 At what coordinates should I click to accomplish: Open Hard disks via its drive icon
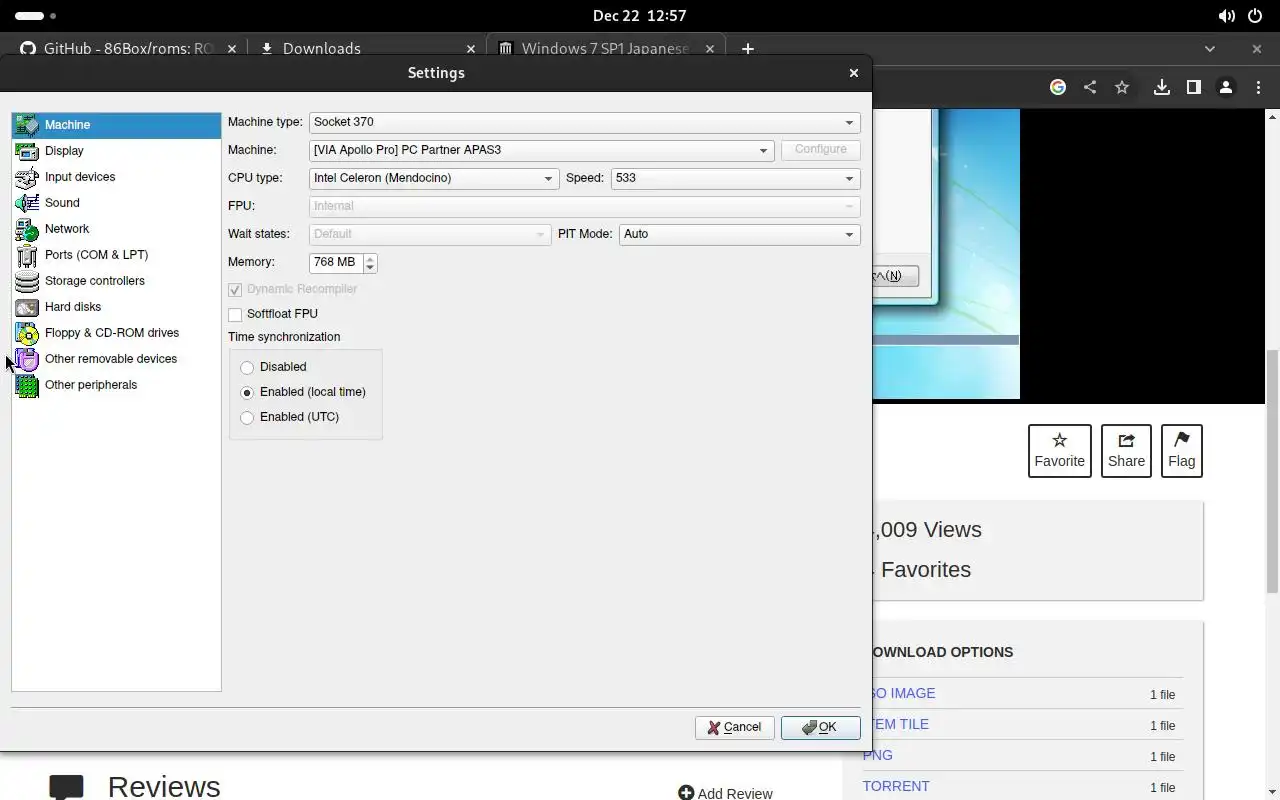27,307
